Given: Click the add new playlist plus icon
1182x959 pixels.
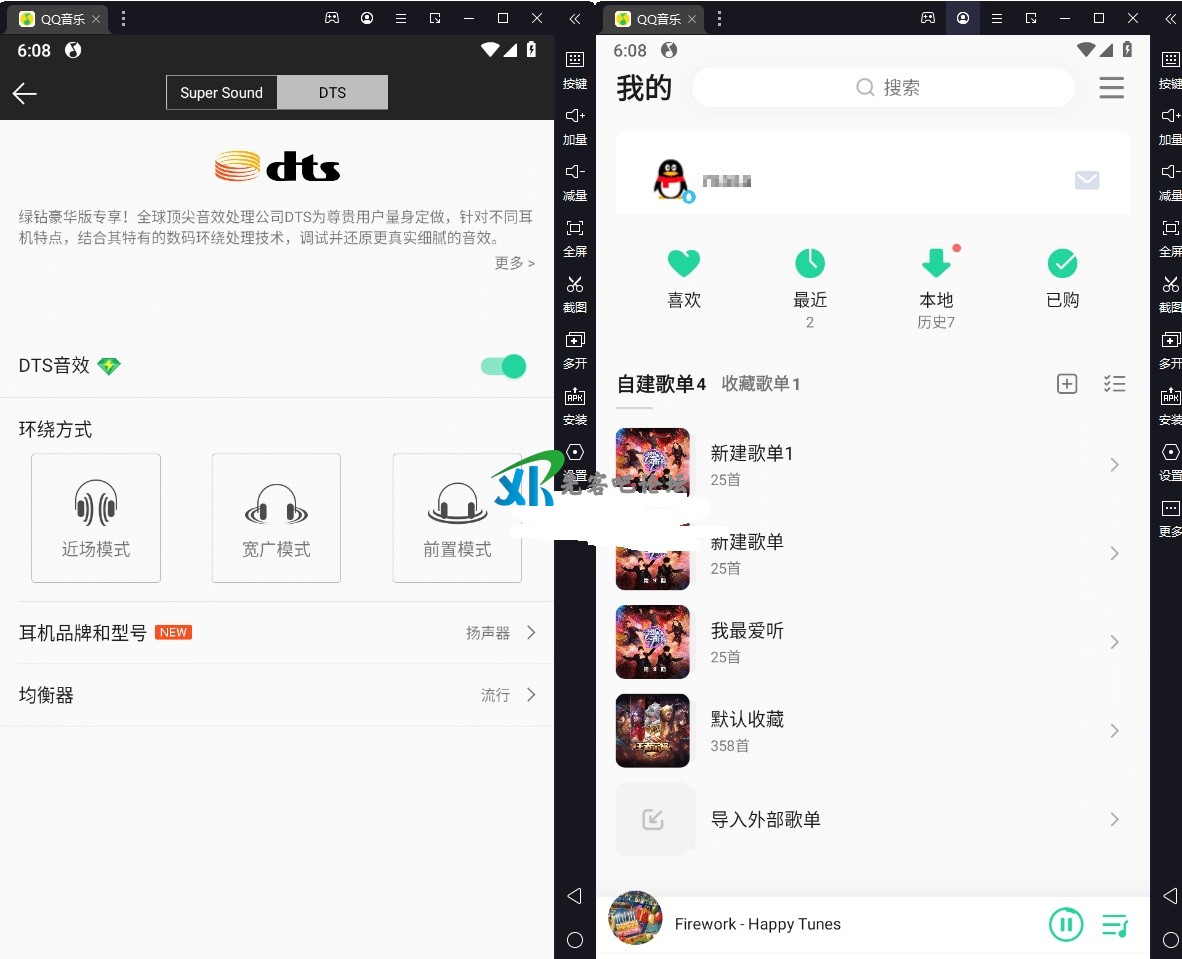Looking at the screenshot, I should (1067, 384).
